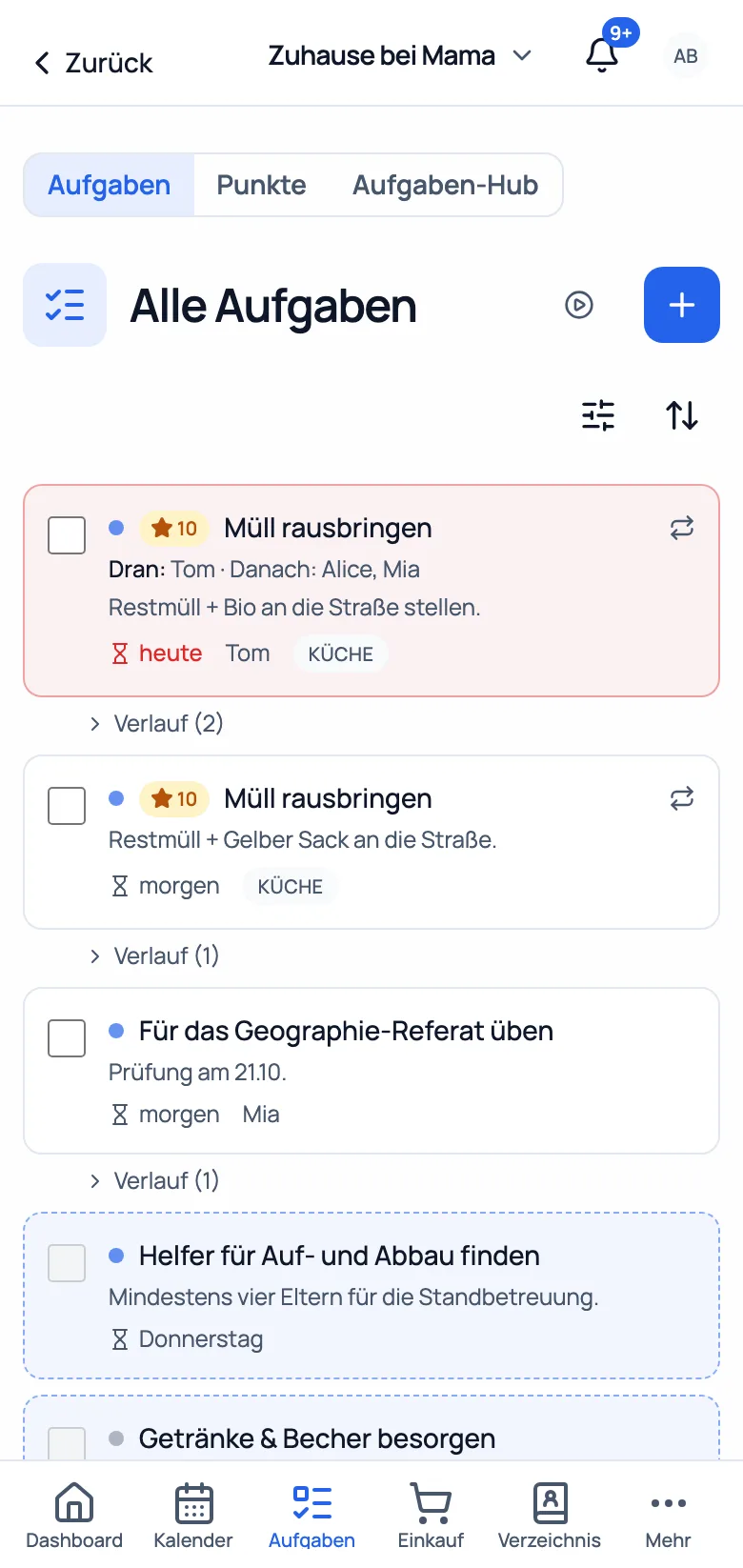Expand Verlauf (1) under Geographie-Referat task
Image resolution: width=743 pixels, height=1568 pixels.
[x=154, y=1181]
